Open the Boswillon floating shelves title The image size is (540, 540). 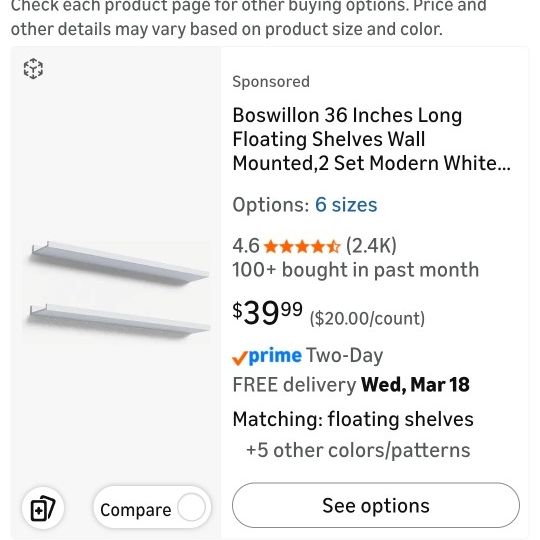[x=371, y=139]
